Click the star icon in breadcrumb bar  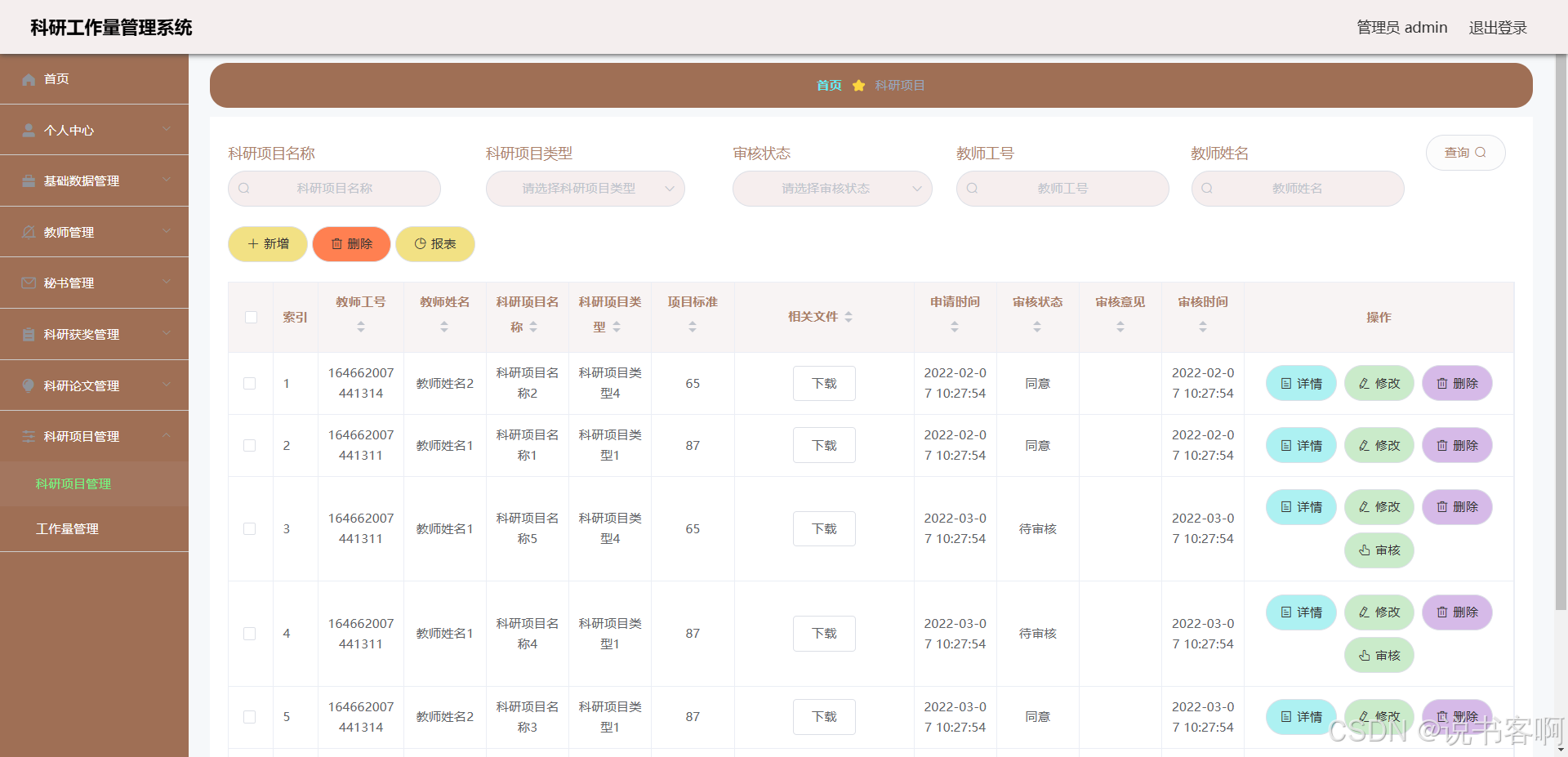(x=858, y=86)
